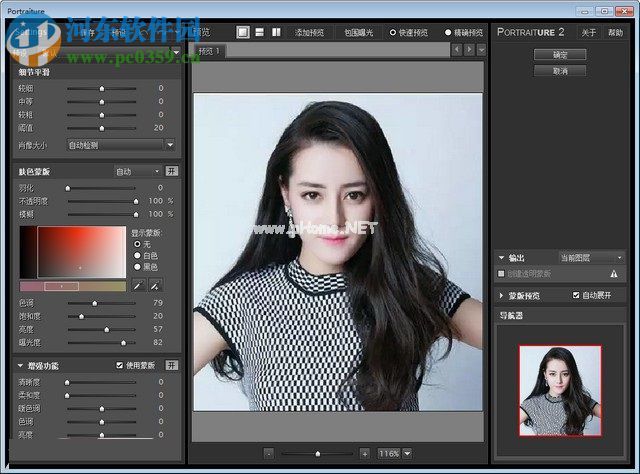The width and height of the screenshot is (640, 474).
Task: Click the zoom out minus button
Action: click(269, 453)
